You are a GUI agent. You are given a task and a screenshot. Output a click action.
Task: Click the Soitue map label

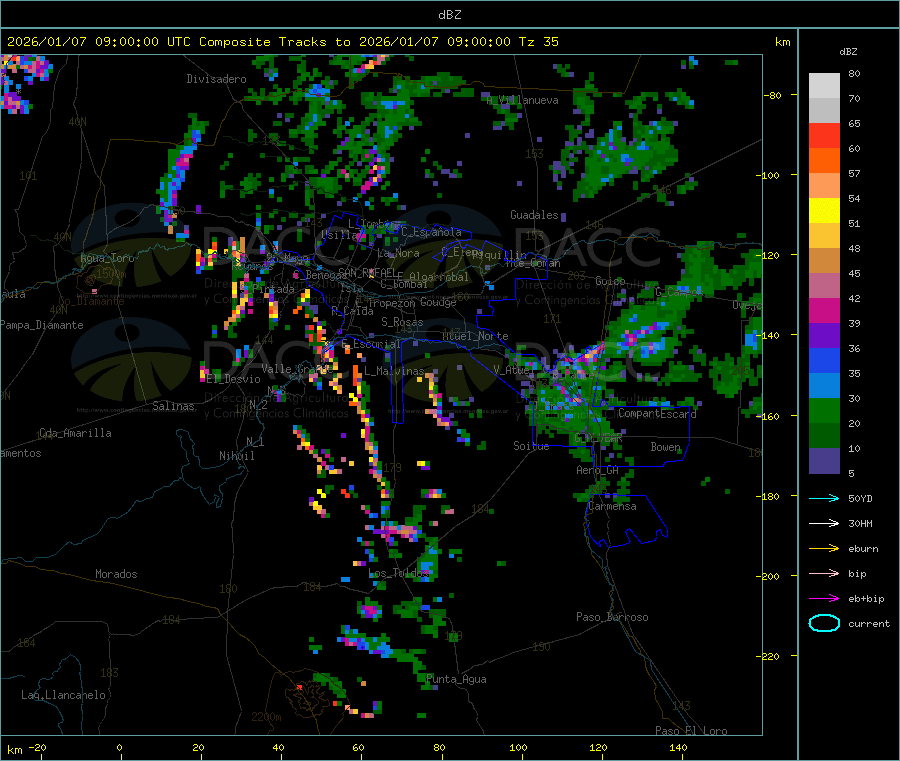click(x=531, y=446)
